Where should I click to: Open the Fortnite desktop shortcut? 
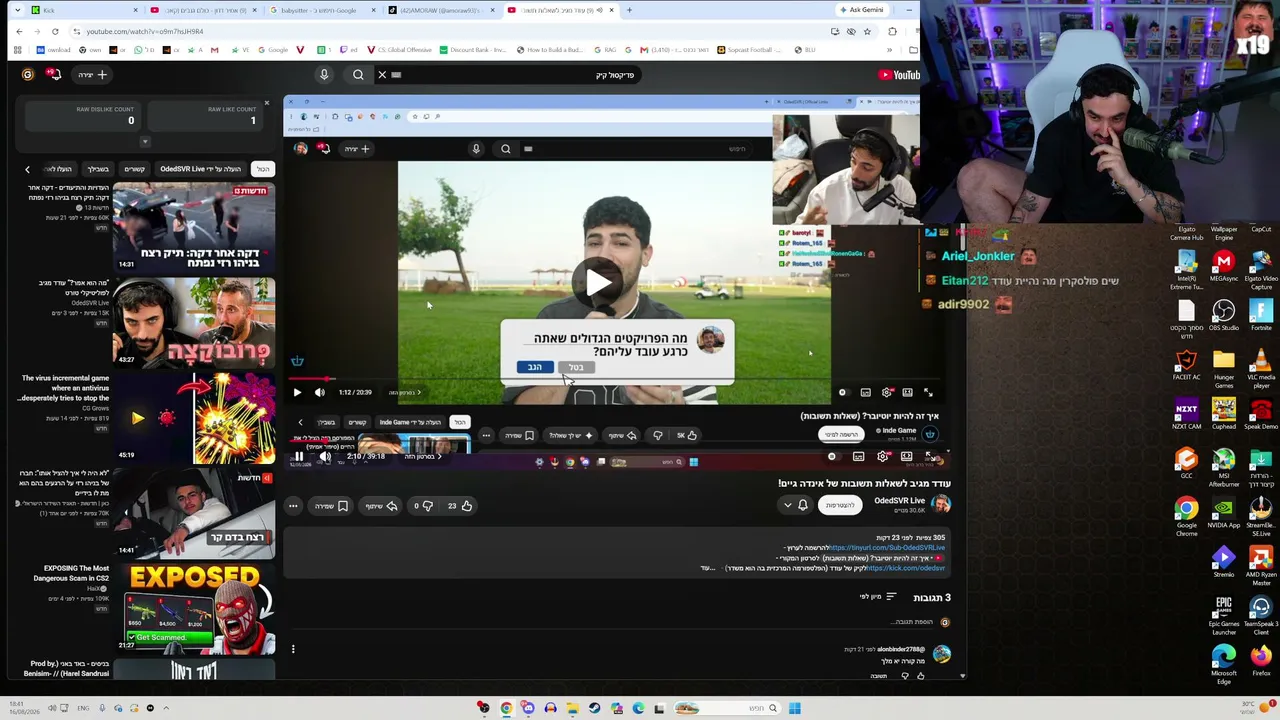(1261, 314)
